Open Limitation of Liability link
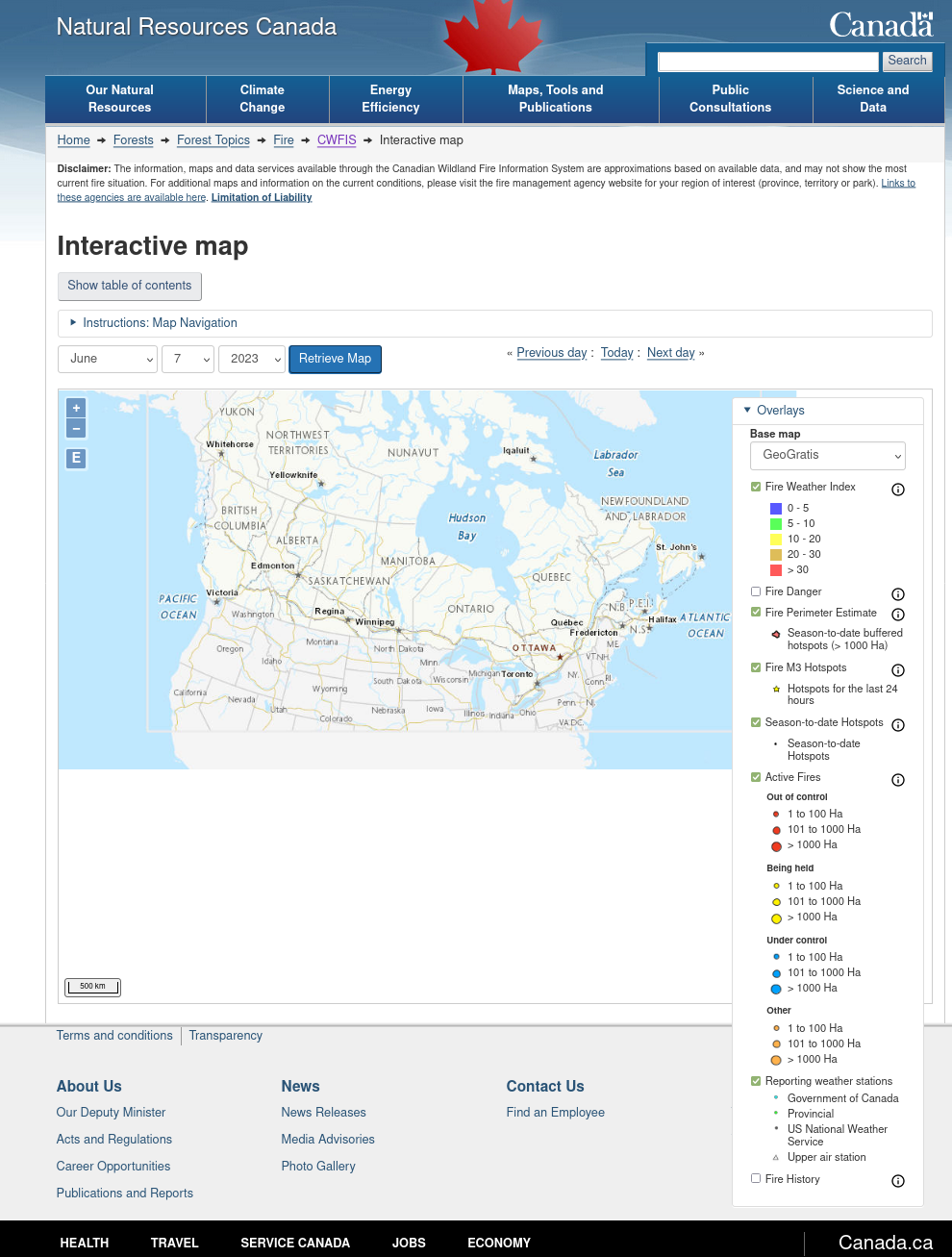The height and width of the screenshot is (1257, 952). click(x=262, y=198)
